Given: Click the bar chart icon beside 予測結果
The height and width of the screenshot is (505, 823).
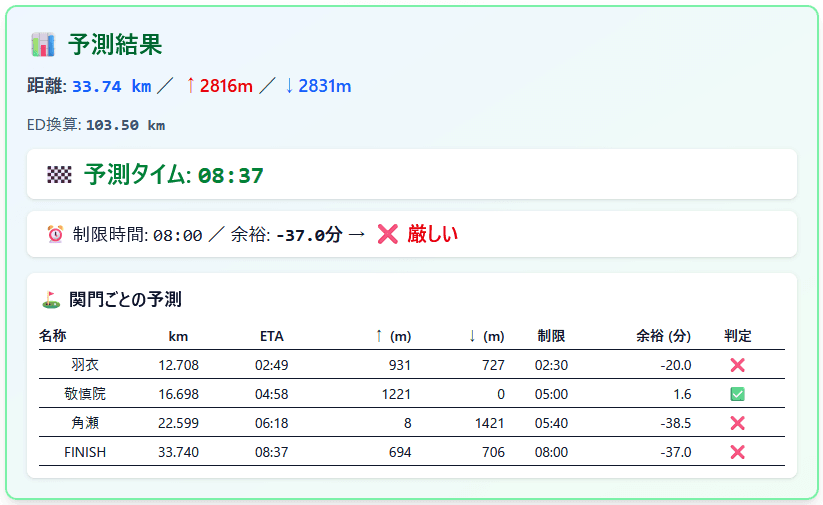Looking at the screenshot, I should coord(43,45).
